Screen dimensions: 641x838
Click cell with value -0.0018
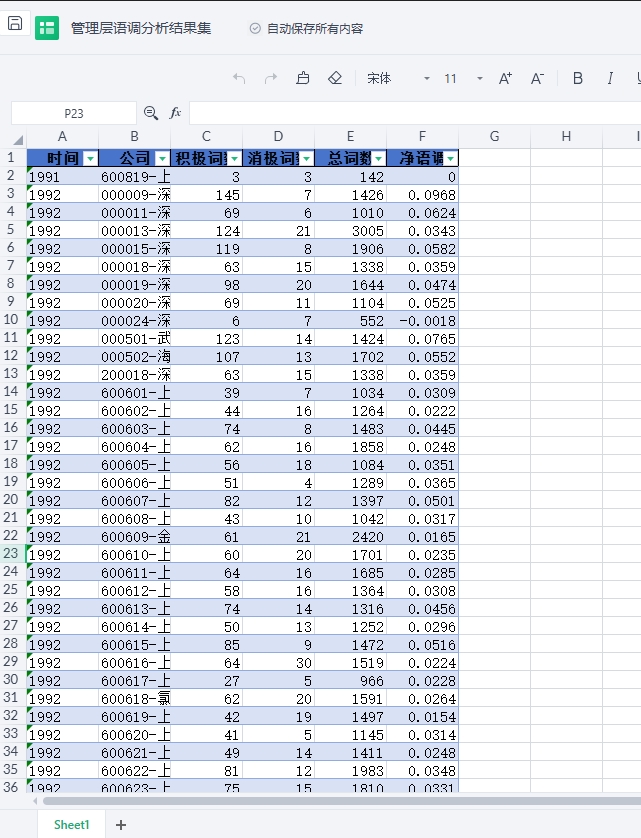[x=422, y=321]
